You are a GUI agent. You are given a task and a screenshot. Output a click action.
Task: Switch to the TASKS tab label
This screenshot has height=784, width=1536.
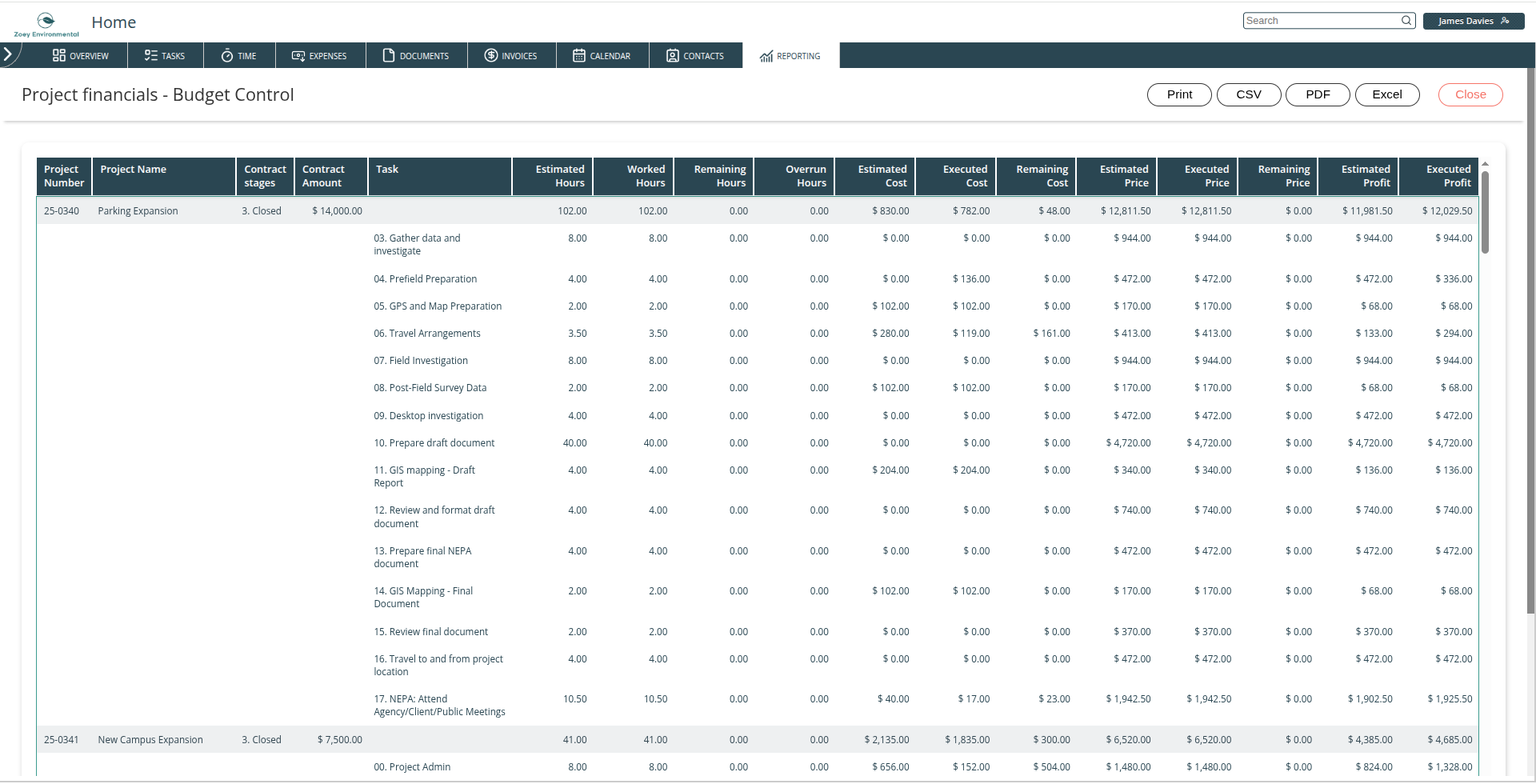coord(173,56)
